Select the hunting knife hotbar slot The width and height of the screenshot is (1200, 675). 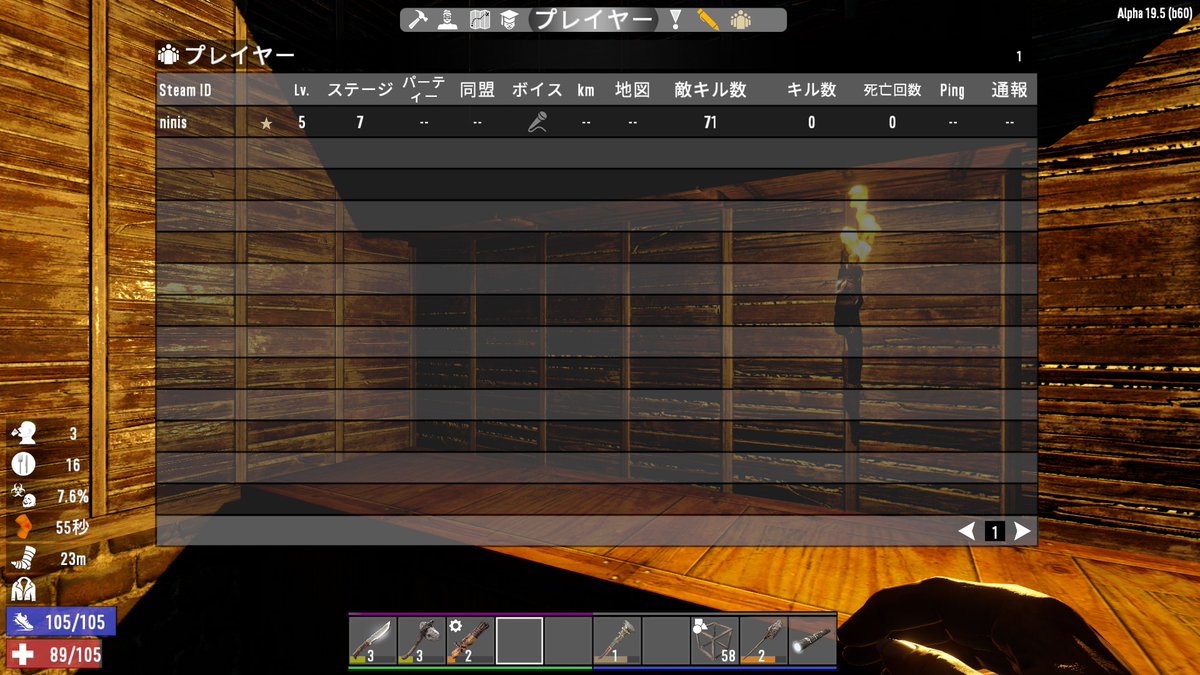(x=373, y=641)
